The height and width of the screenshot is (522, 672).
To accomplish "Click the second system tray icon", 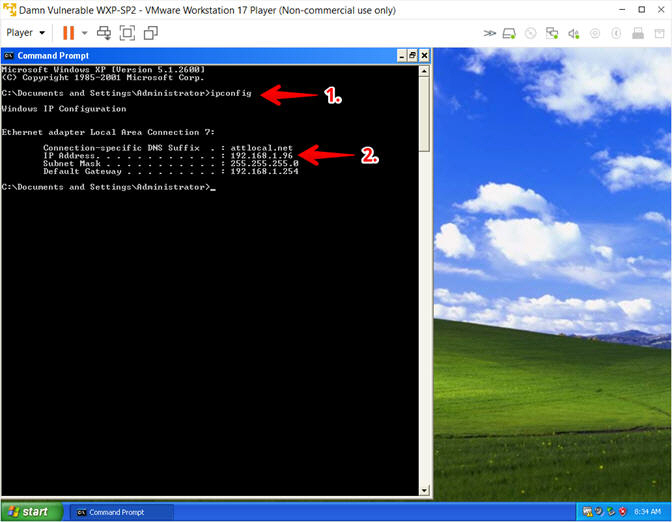I will [600, 512].
